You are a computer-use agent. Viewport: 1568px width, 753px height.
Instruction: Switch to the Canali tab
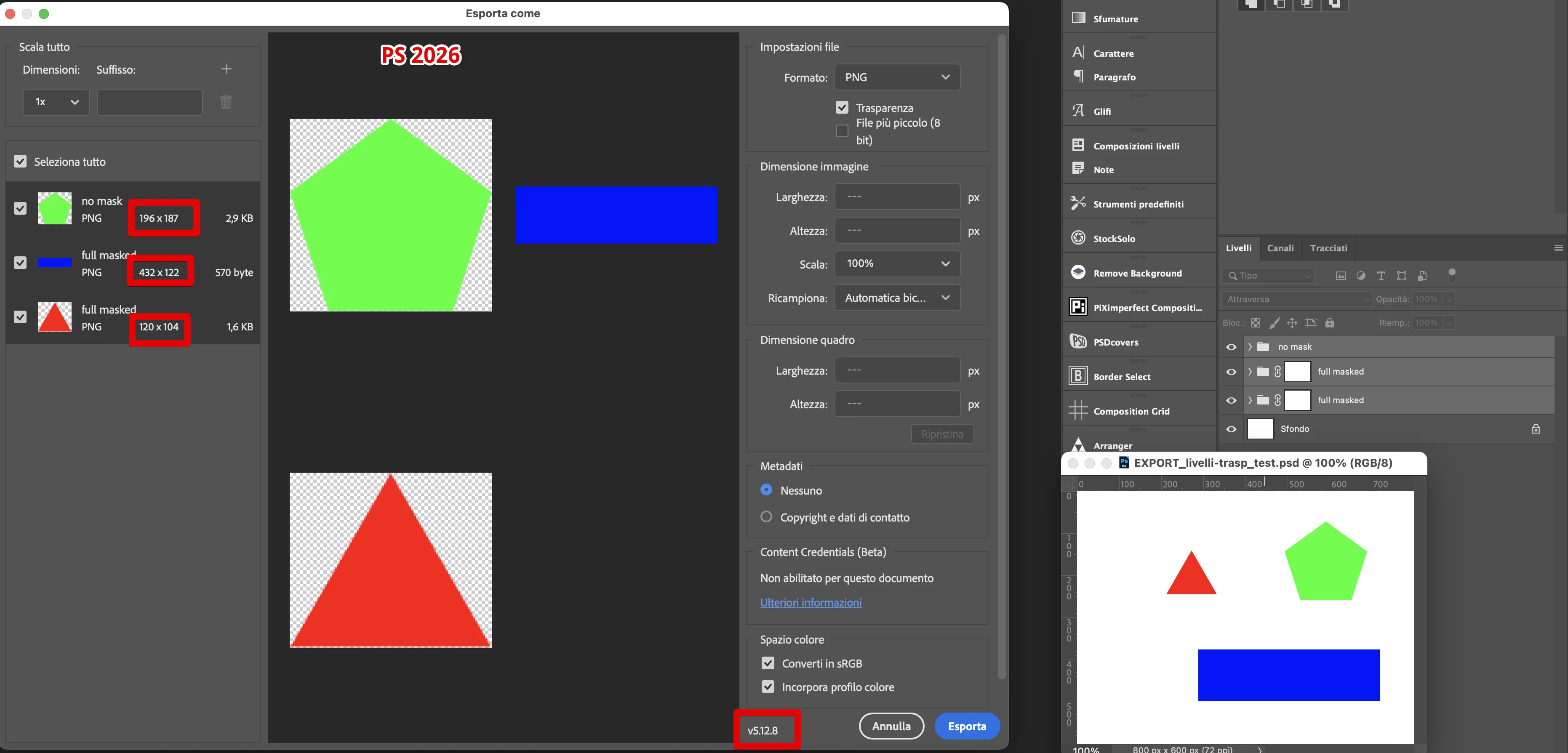point(1280,248)
